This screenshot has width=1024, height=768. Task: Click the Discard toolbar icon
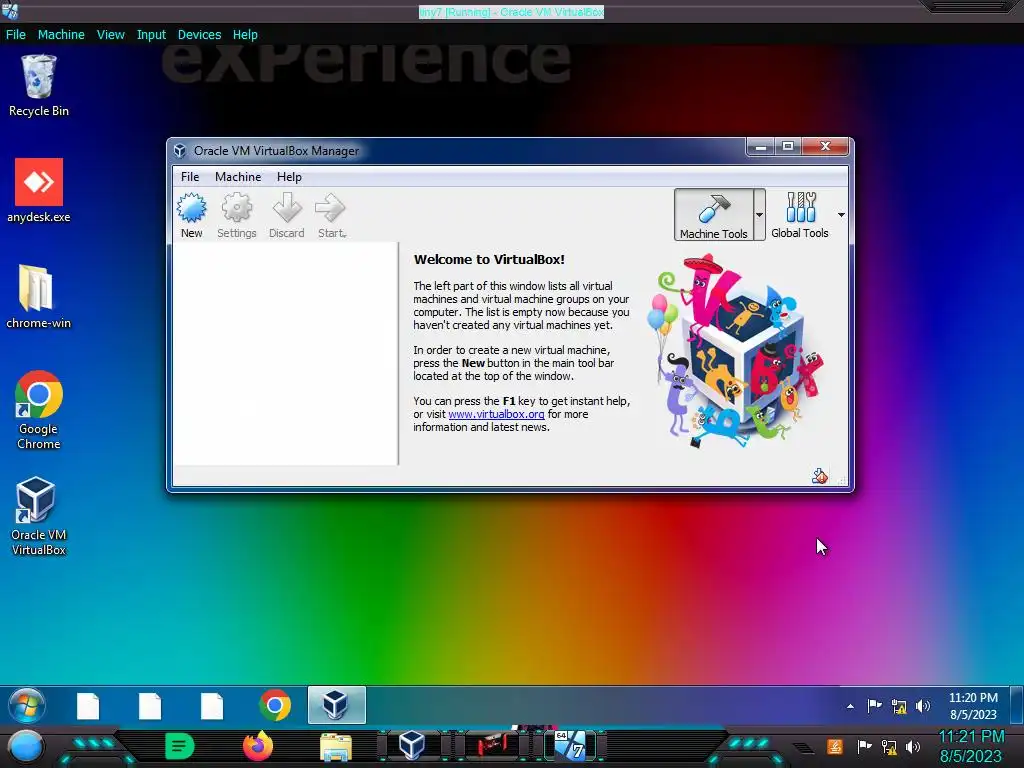click(287, 216)
